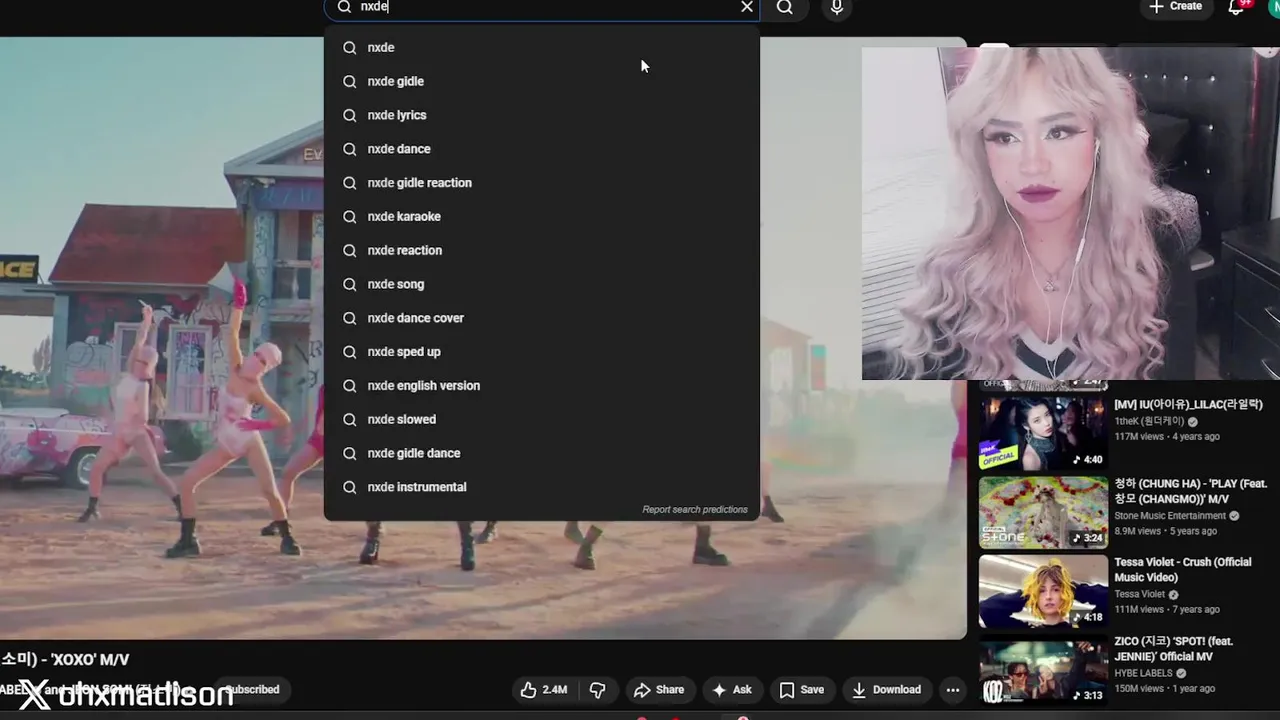1280x720 pixels.
Task: Click magnifier icon beside 'nxde karaoke'
Action: 349,216
